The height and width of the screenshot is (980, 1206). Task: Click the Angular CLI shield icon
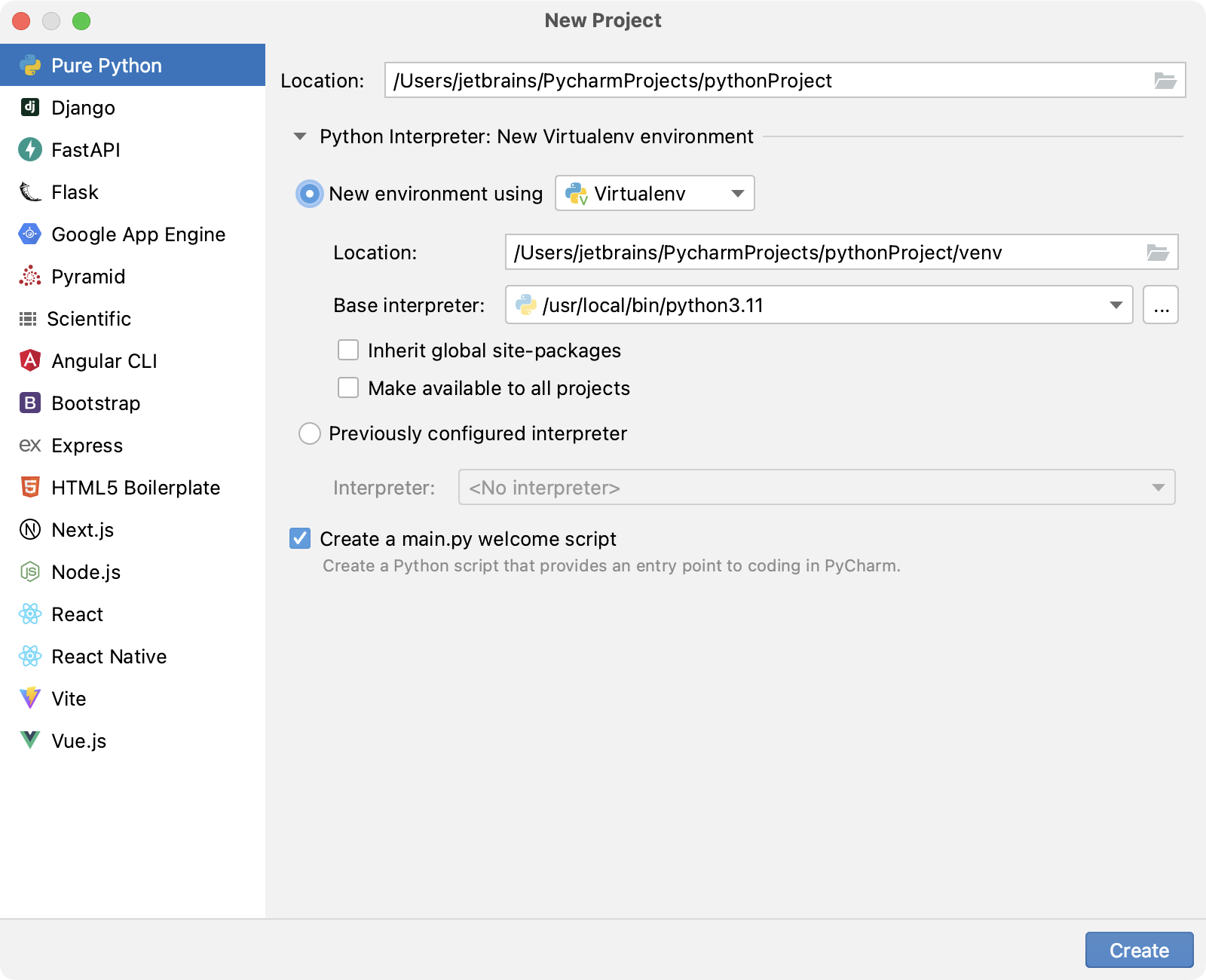click(29, 360)
